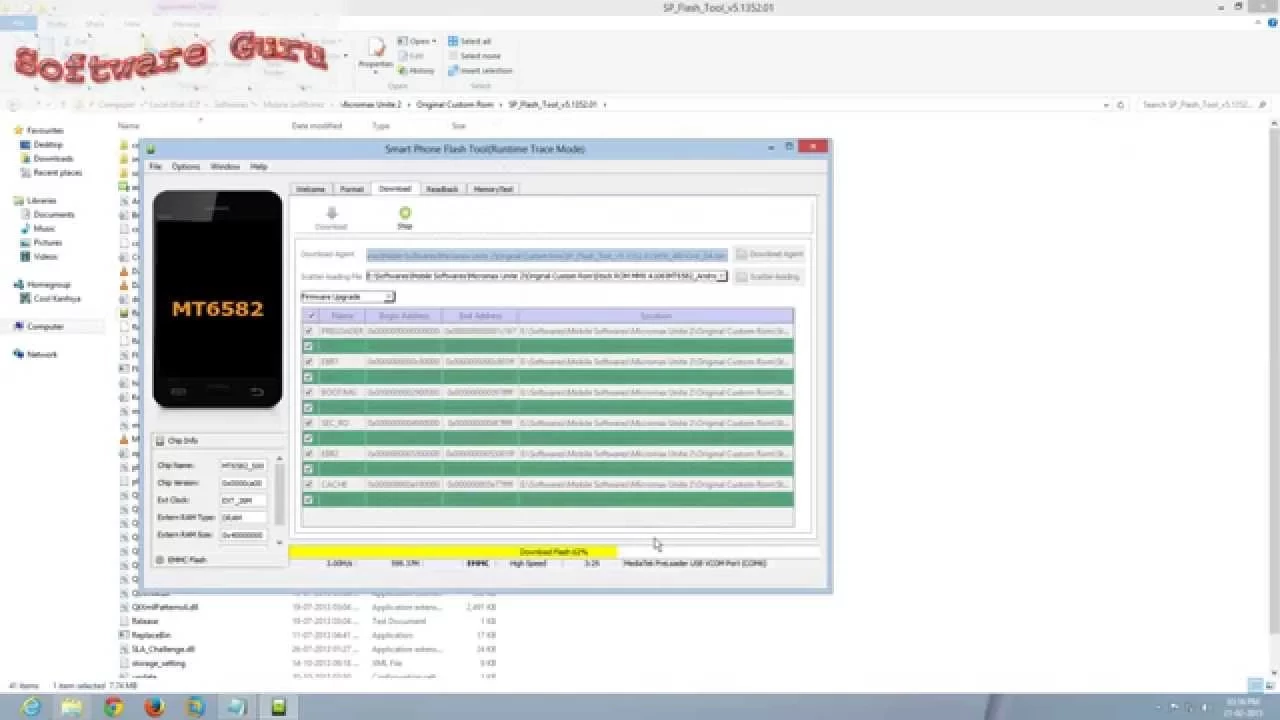Open the File menu in Flash Tool

155,167
